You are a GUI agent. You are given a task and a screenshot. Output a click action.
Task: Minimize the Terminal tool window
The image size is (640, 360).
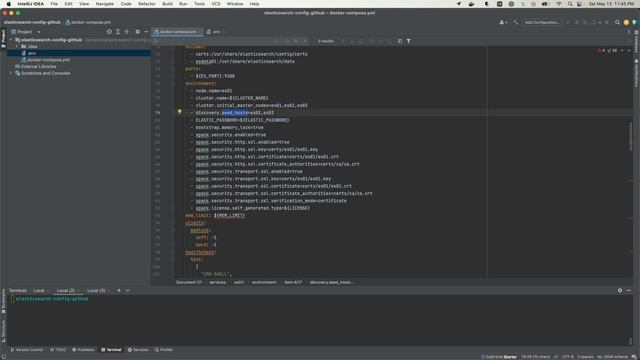pos(629,291)
